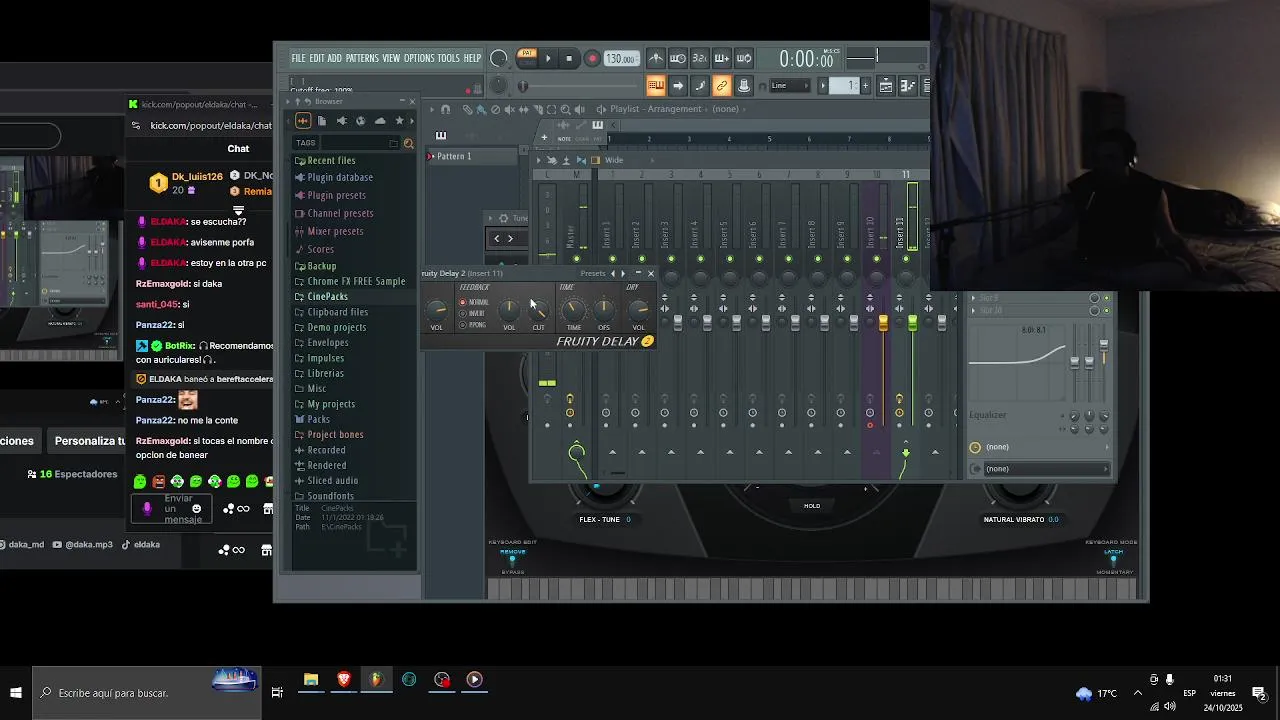Click taskbar search box 'Escribe aquí para buscar'
Screen dimensions: 1280x720
pos(146,693)
